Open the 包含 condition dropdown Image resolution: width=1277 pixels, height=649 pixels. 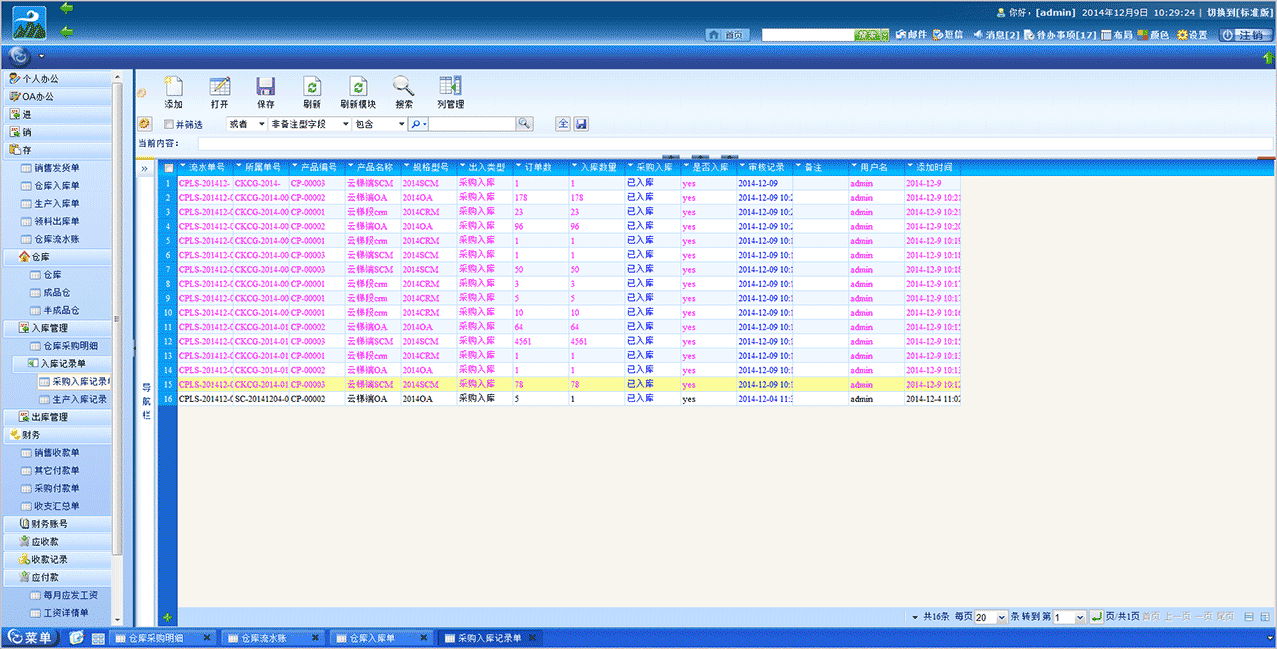pyautogui.click(x=380, y=124)
